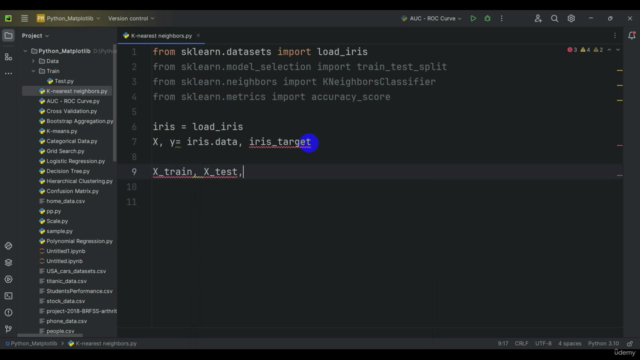Viewport: 640px width, 360px height.
Task: Open the Git version control tool window
Action: (8, 329)
